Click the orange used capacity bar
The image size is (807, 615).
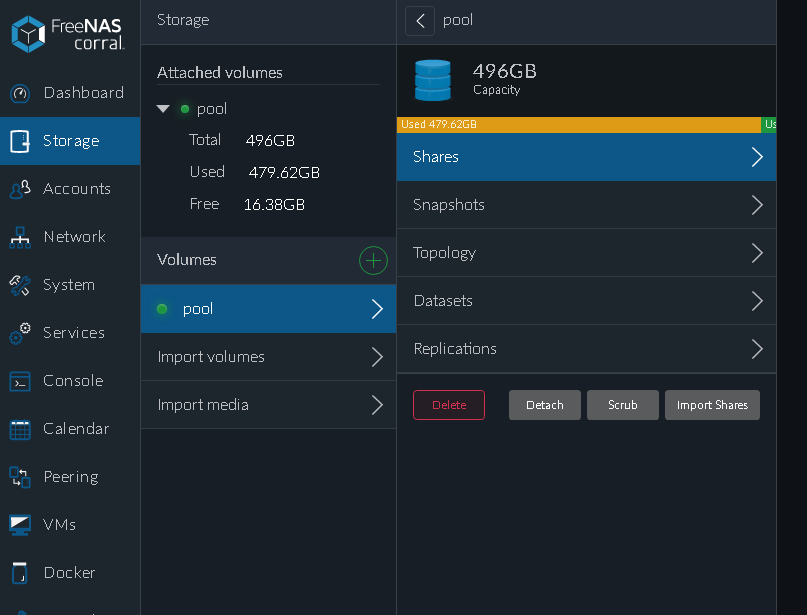click(x=578, y=125)
